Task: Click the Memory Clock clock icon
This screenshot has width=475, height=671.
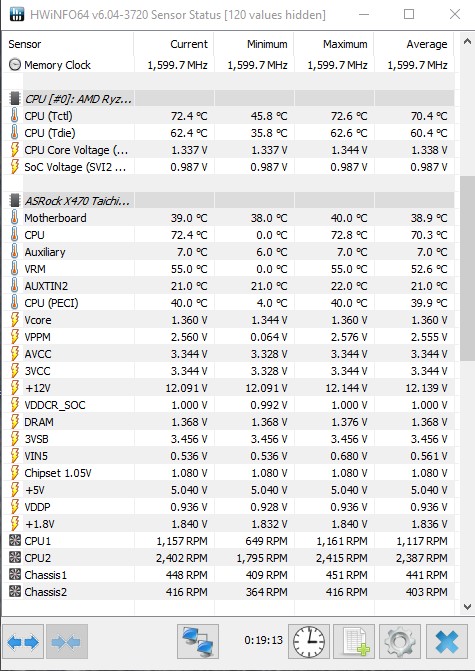Action: point(15,65)
